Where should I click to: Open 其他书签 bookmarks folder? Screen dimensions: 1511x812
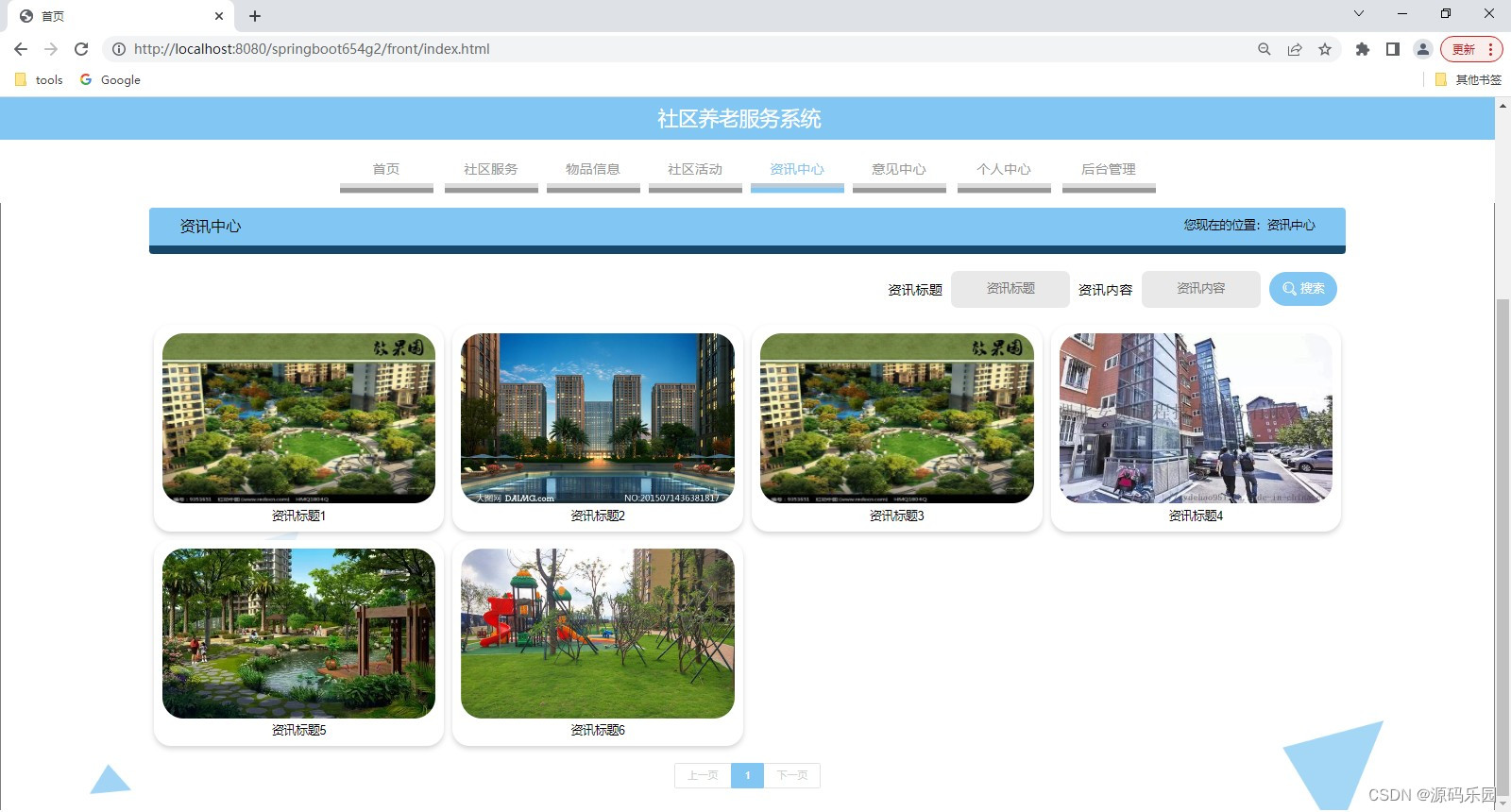pos(1469,80)
